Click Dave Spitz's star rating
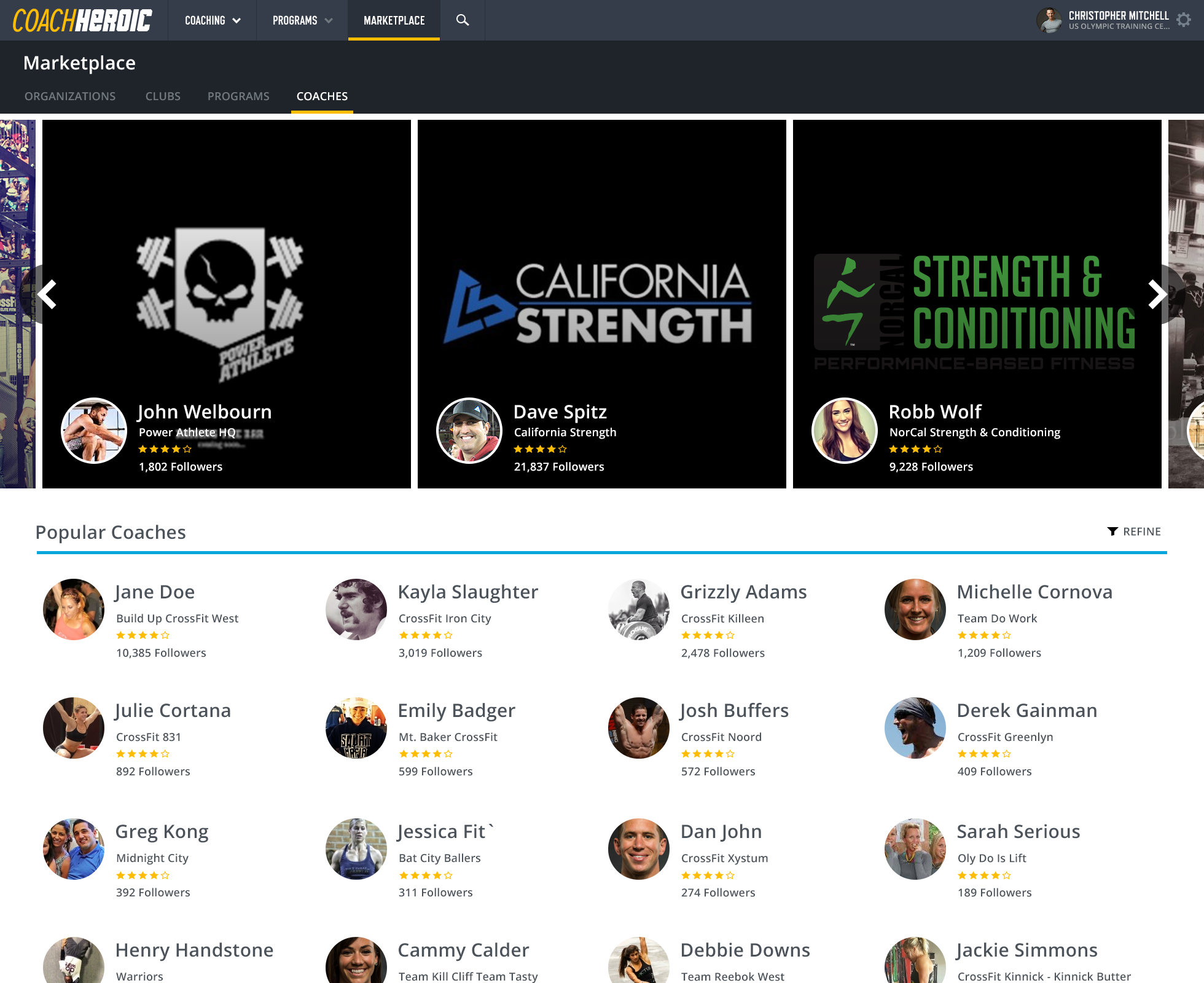The width and height of the screenshot is (1204, 983). click(x=540, y=449)
